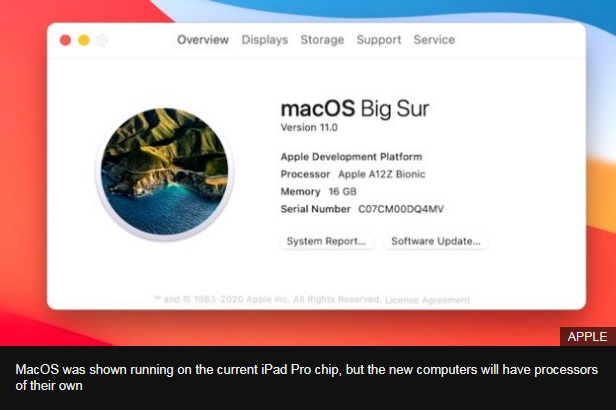Click the macOS Big Sur title text

(x=355, y=108)
